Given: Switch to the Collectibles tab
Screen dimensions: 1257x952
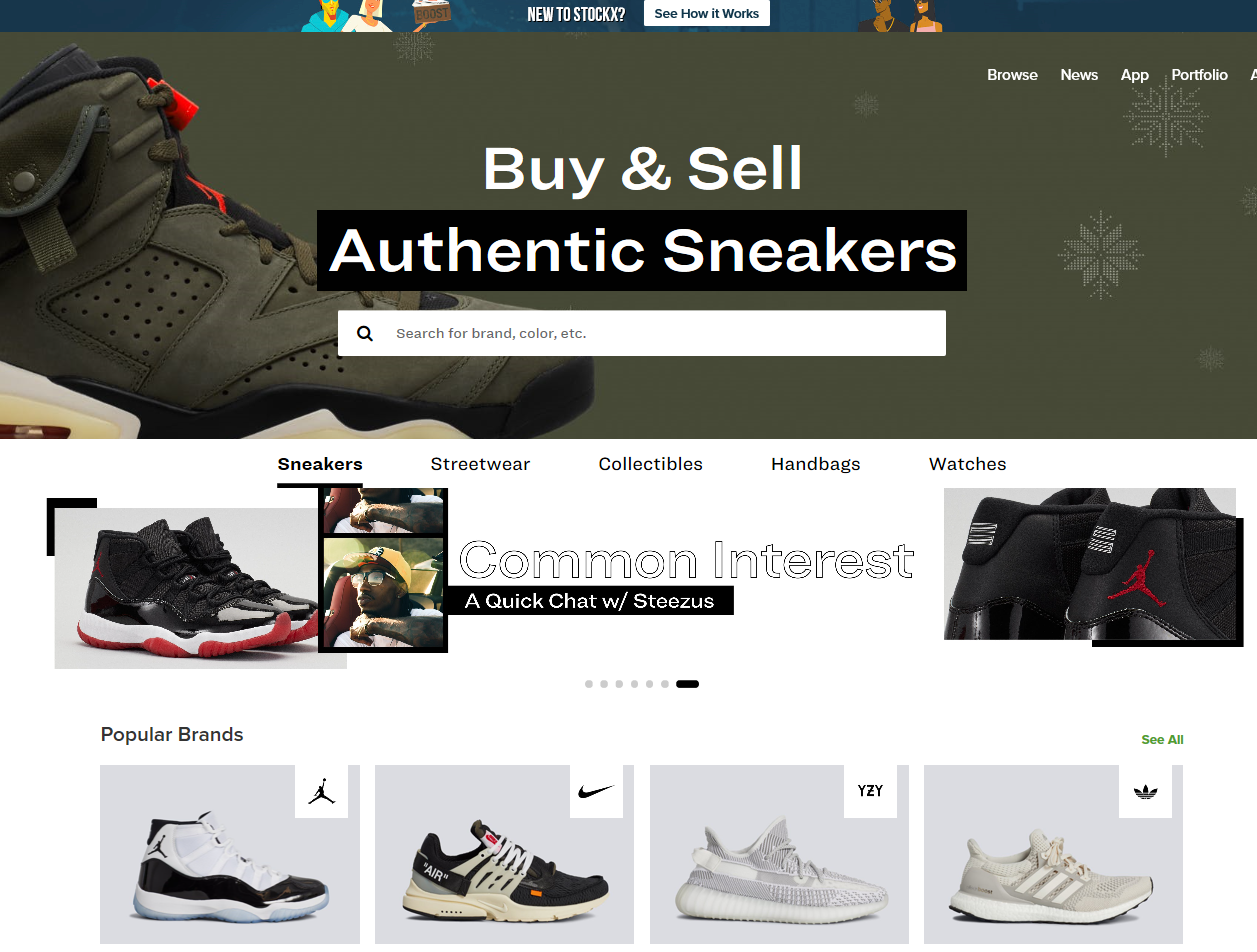Looking at the screenshot, I should pos(650,464).
